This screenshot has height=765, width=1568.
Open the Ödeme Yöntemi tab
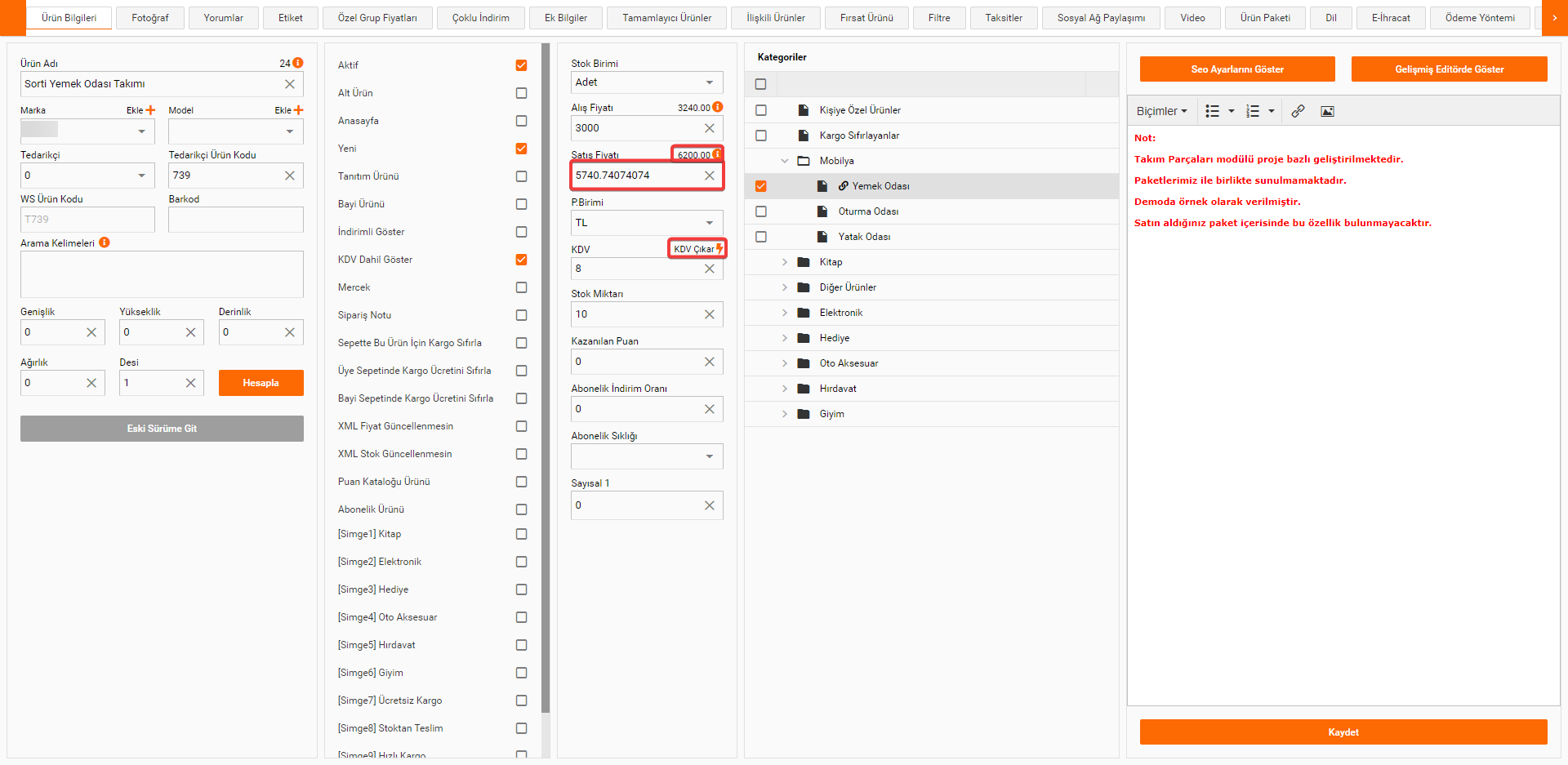click(x=1480, y=18)
